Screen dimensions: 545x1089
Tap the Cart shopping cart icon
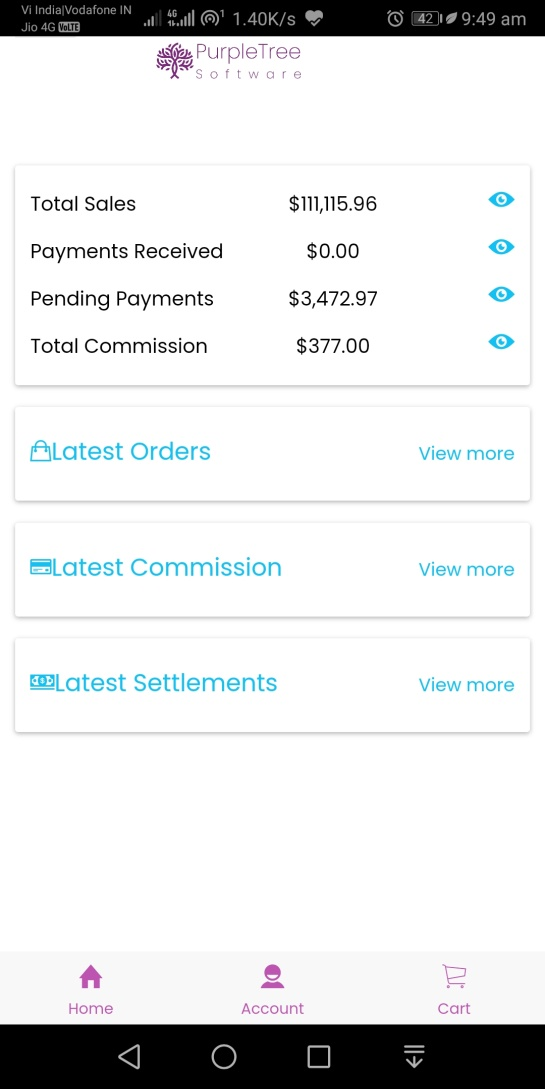pyautogui.click(x=454, y=976)
